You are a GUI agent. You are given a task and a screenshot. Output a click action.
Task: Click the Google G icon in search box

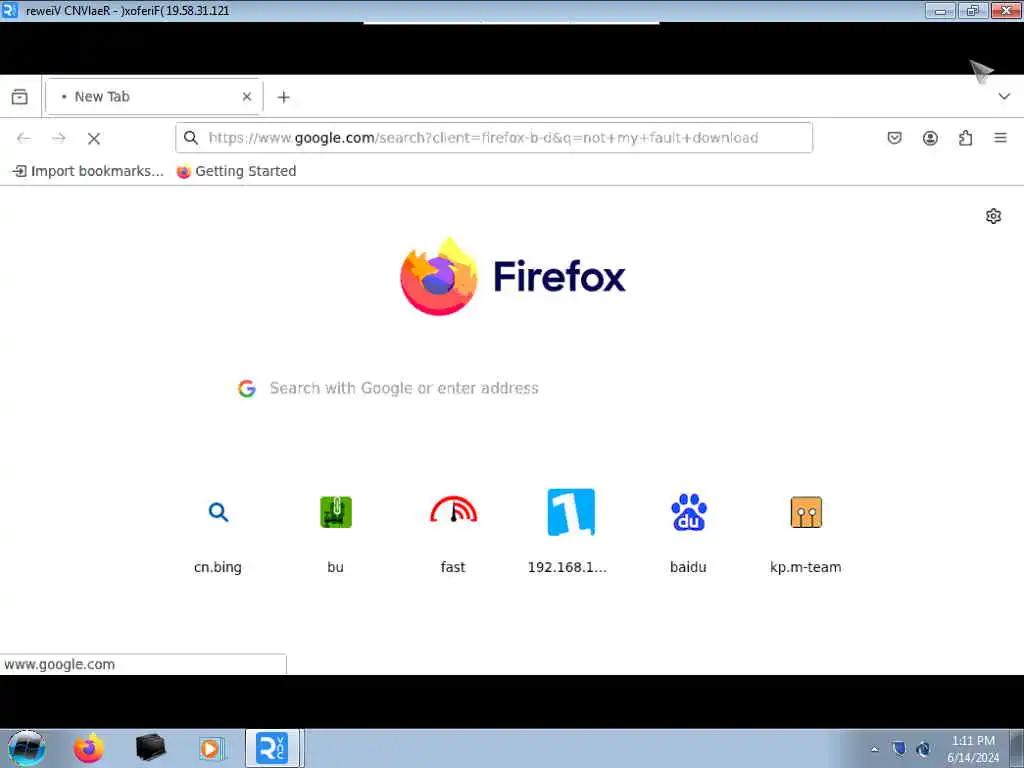247,388
